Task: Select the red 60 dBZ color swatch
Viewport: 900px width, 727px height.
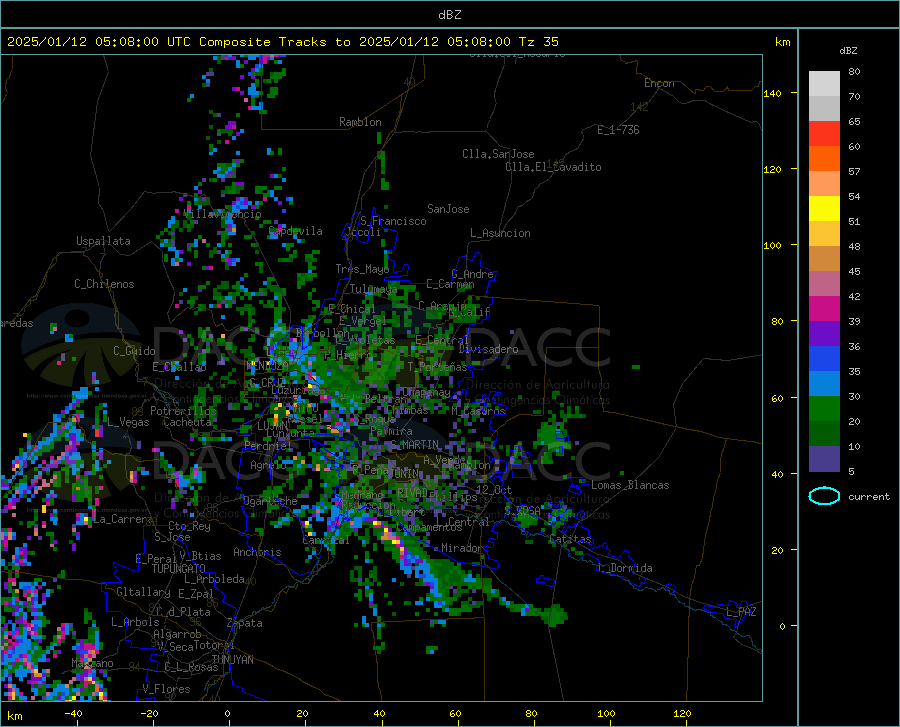Action: (824, 134)
